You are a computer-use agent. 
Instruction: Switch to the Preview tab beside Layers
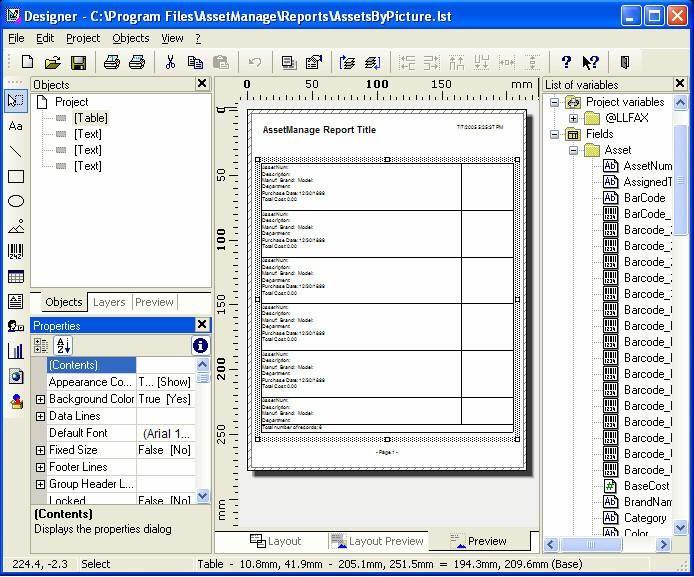(154, 302)
